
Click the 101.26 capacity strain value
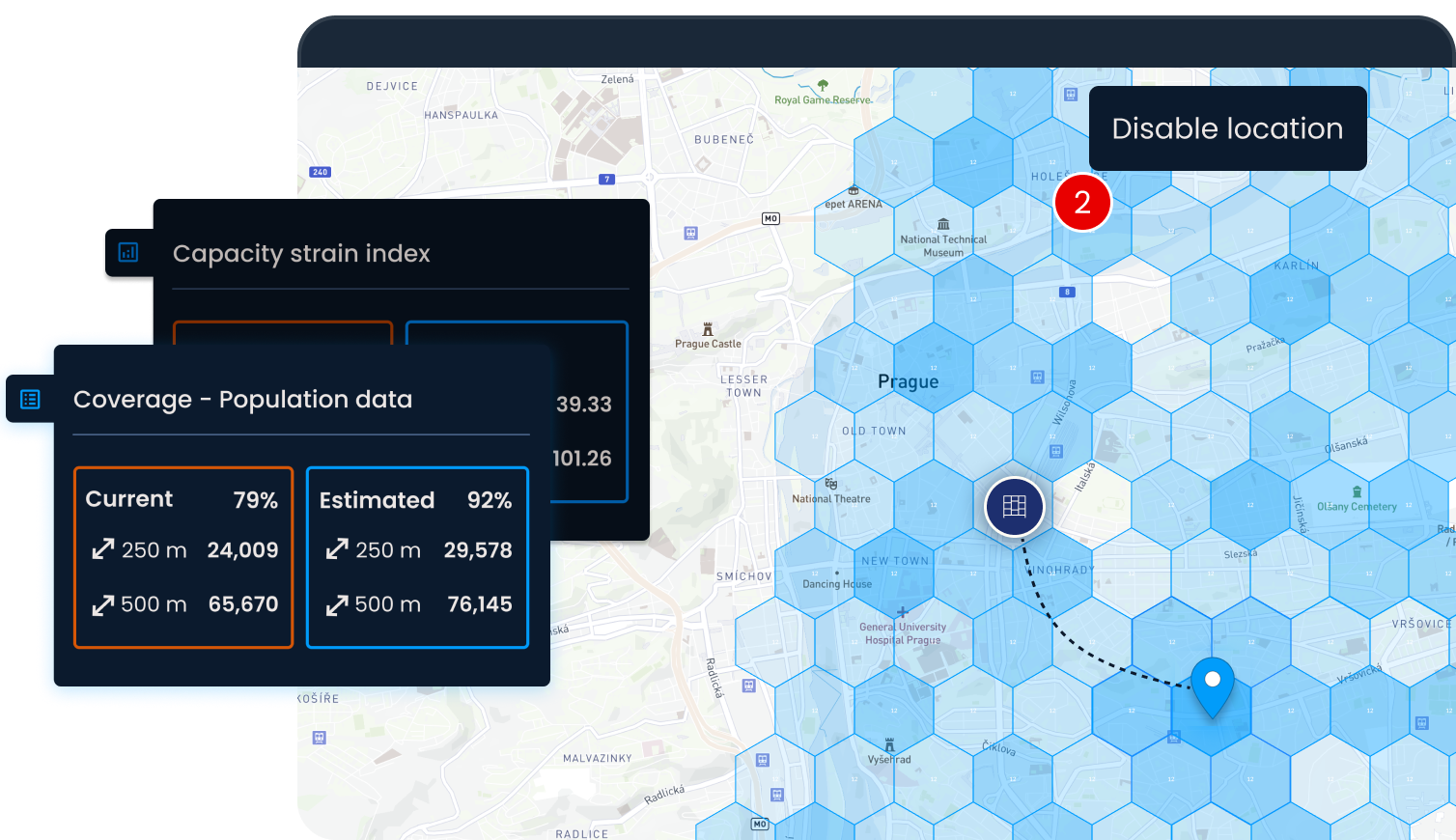click(581, 459)
